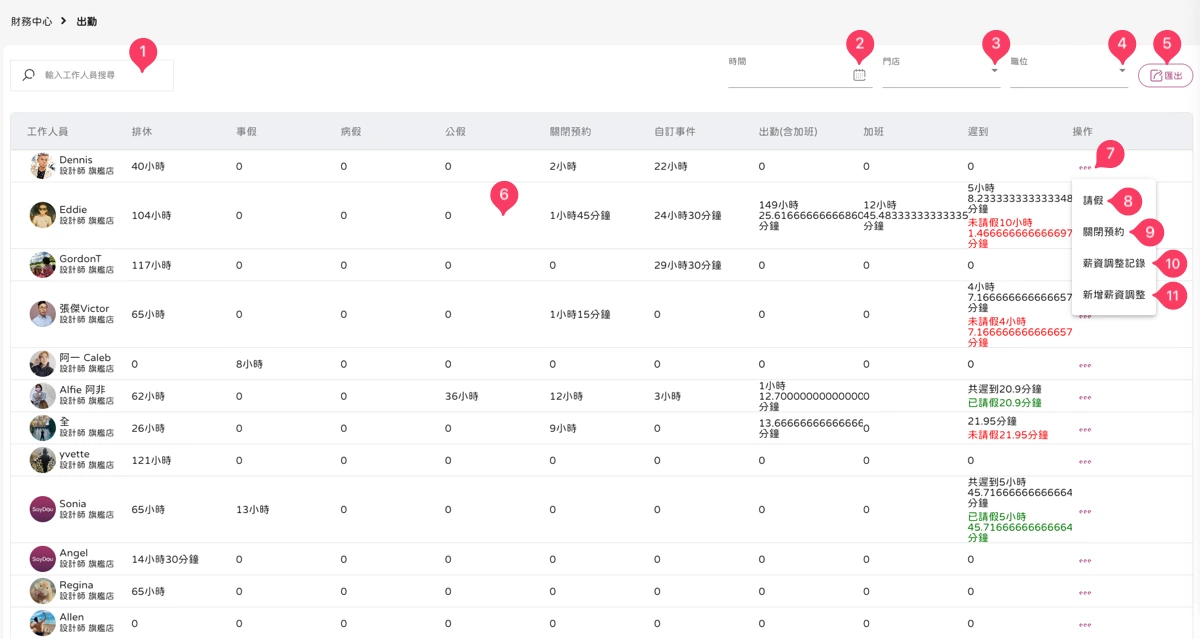Select 請假 from the context menu

click(x=1093, y=200)
